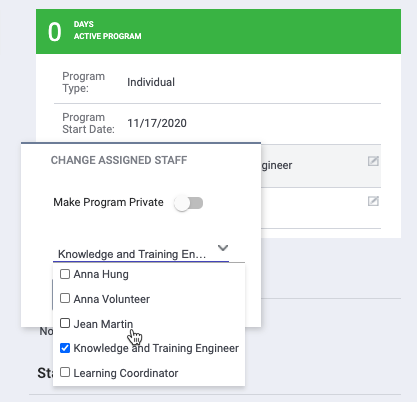Click the Change Assigned Staff heading
This screenshot has width=417, height=402.
pyautogui.click(x=119, y=160)
